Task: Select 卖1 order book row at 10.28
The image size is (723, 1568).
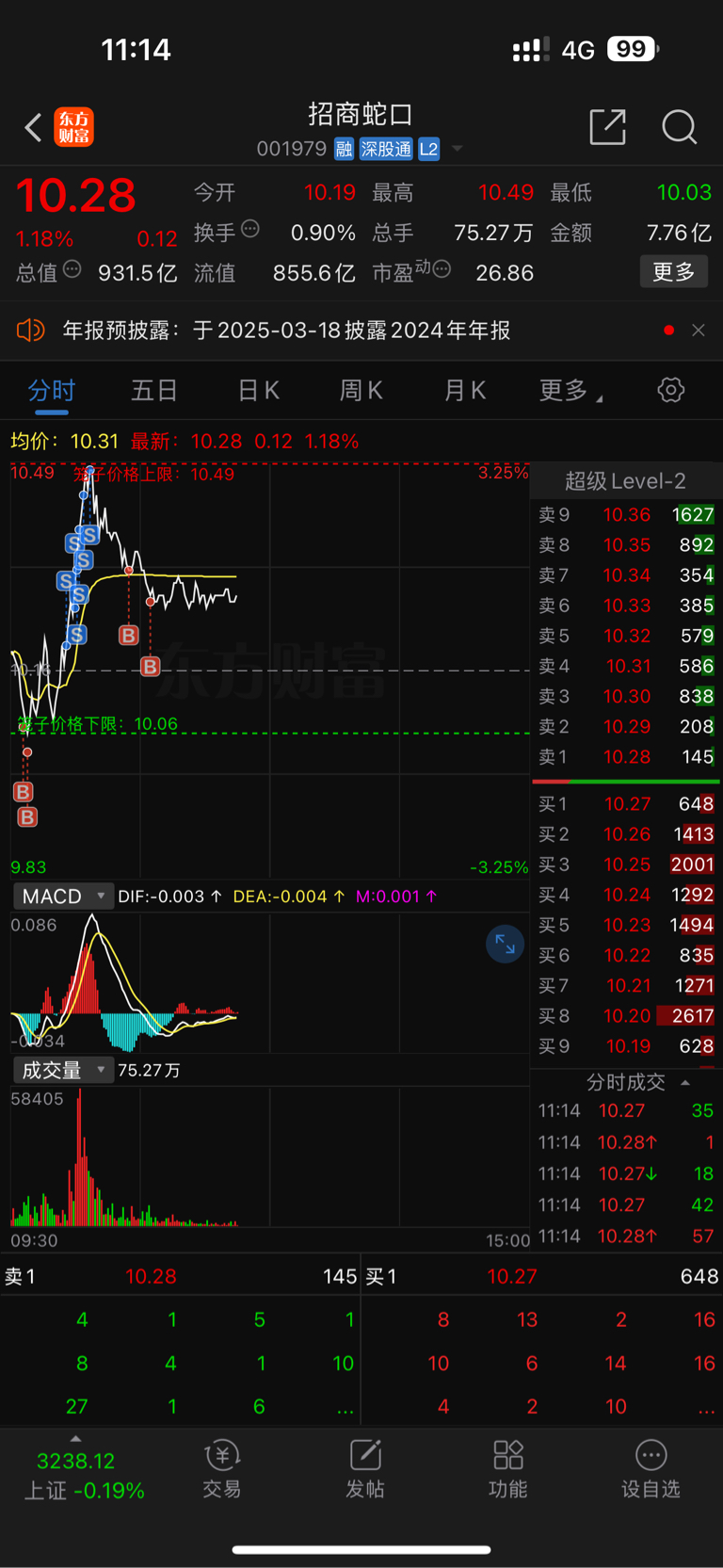Action: [x=625, y=756]
